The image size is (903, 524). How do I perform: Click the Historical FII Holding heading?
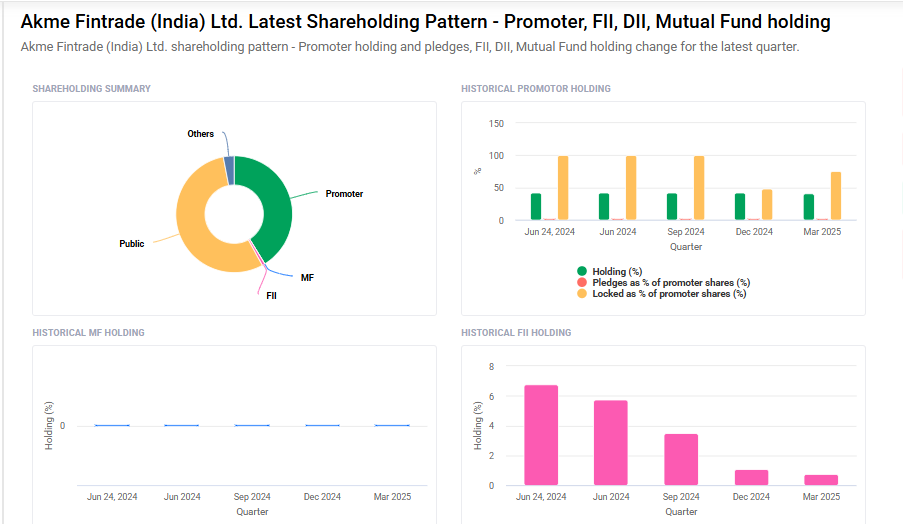(516, 333)
